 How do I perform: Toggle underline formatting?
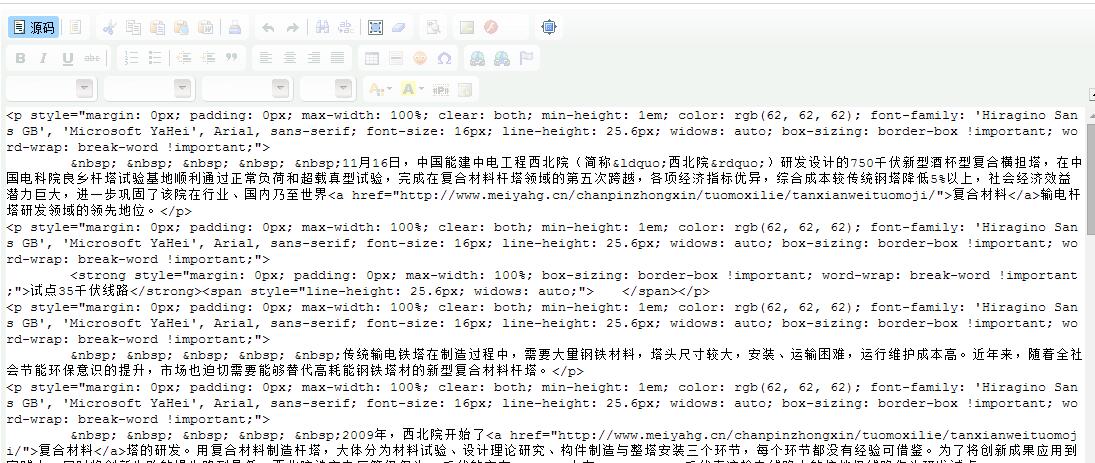pos(67,58)
